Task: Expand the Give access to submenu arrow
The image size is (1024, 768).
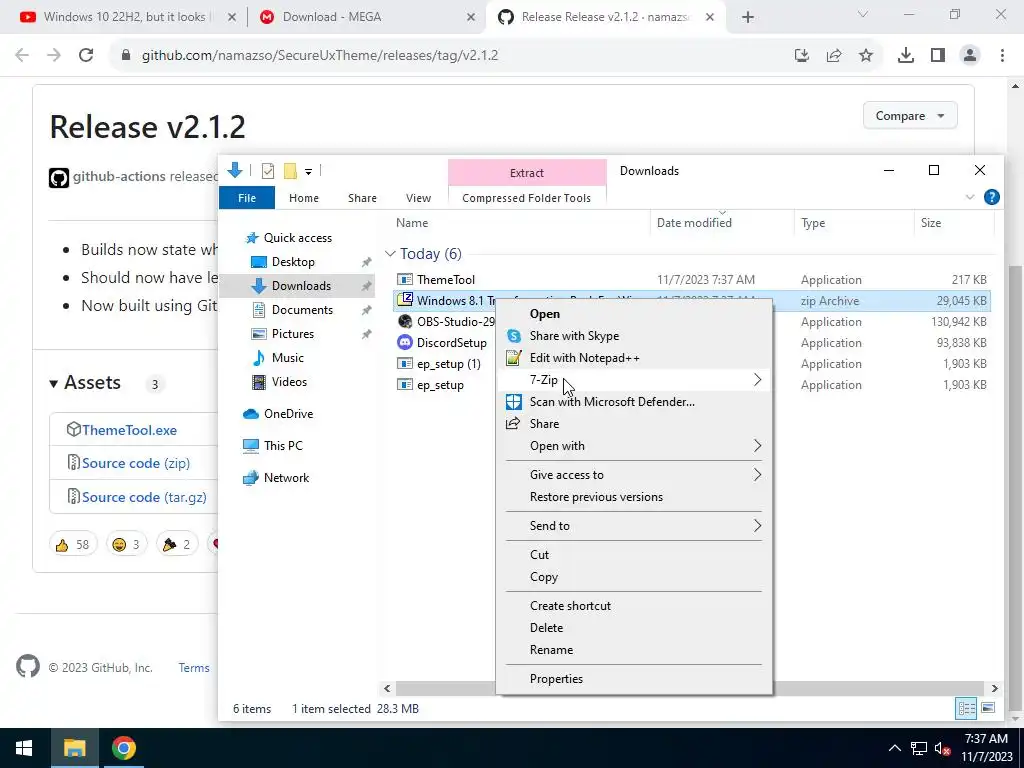Action: click(x=757, y=475)
